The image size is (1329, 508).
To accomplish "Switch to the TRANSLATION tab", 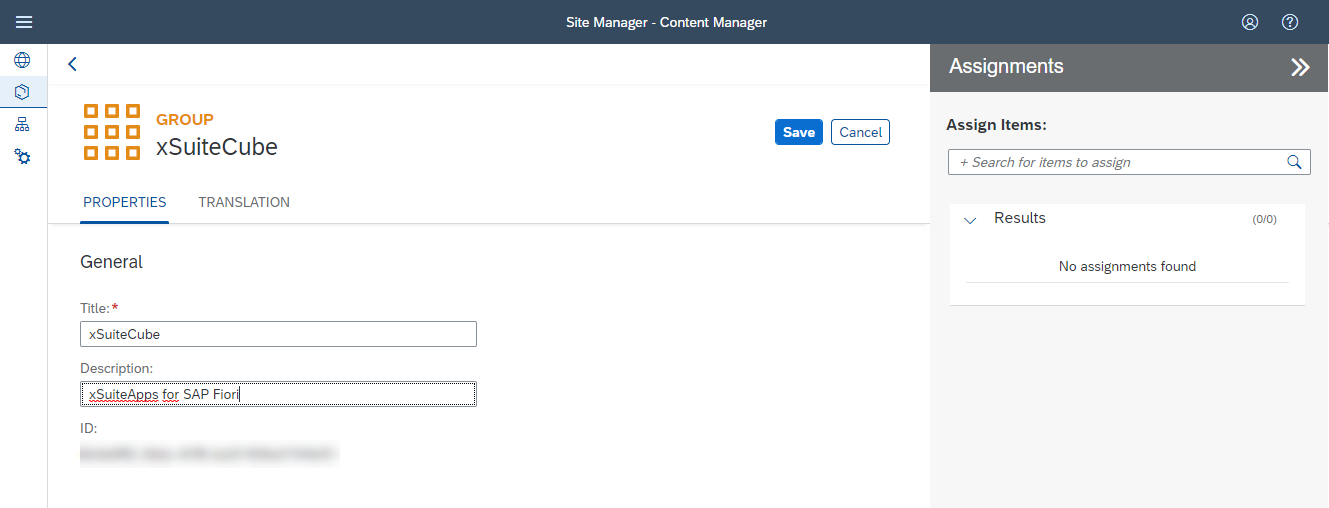I will pos(244,202).
